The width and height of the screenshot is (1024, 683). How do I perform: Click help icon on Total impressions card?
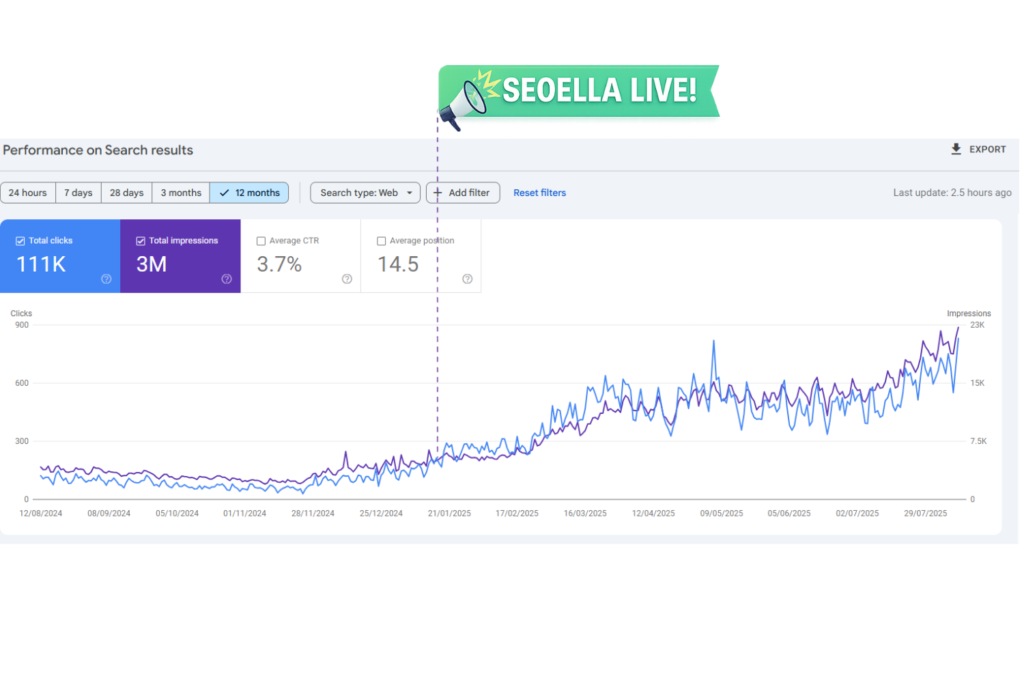(226, 279)
